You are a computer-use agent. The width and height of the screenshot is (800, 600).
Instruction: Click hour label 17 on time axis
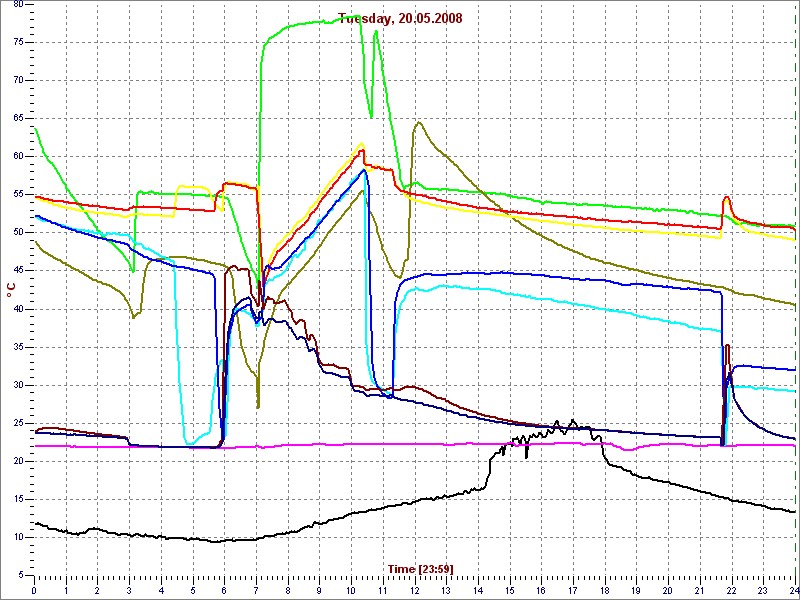573,591
